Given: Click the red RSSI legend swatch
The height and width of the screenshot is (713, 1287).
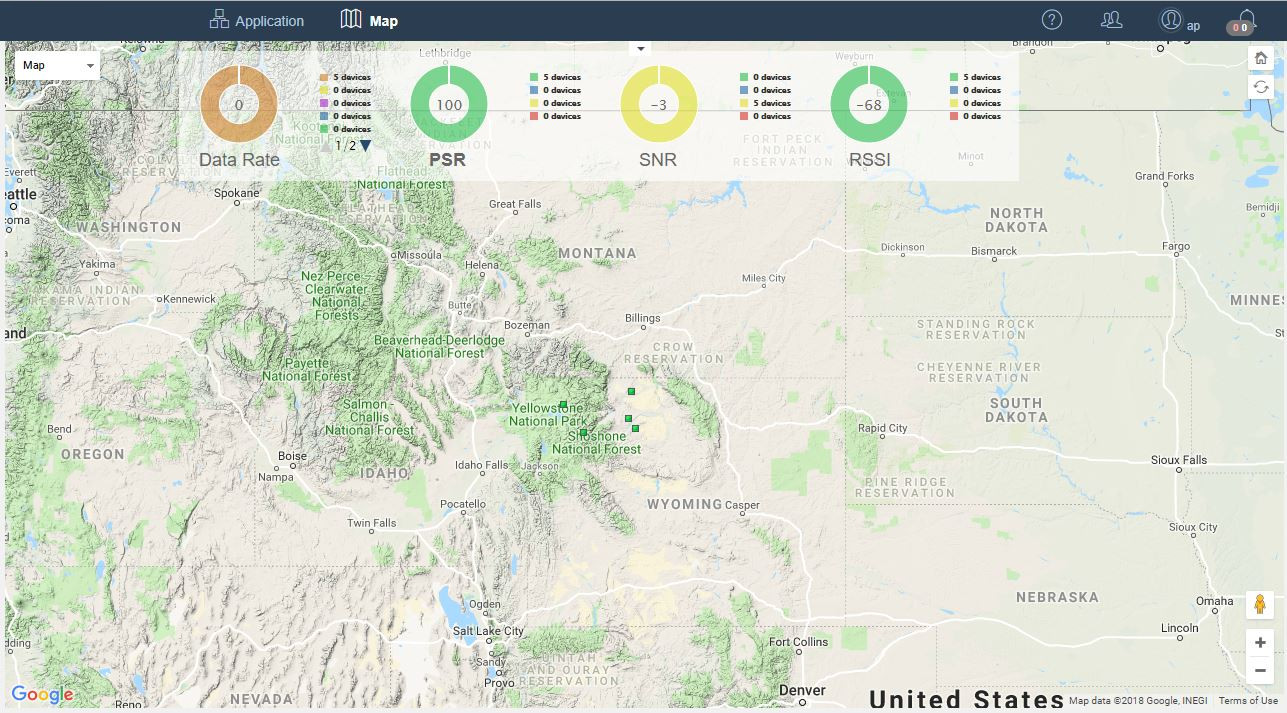Looking at the screenshot, I should (x=954, y=116).
